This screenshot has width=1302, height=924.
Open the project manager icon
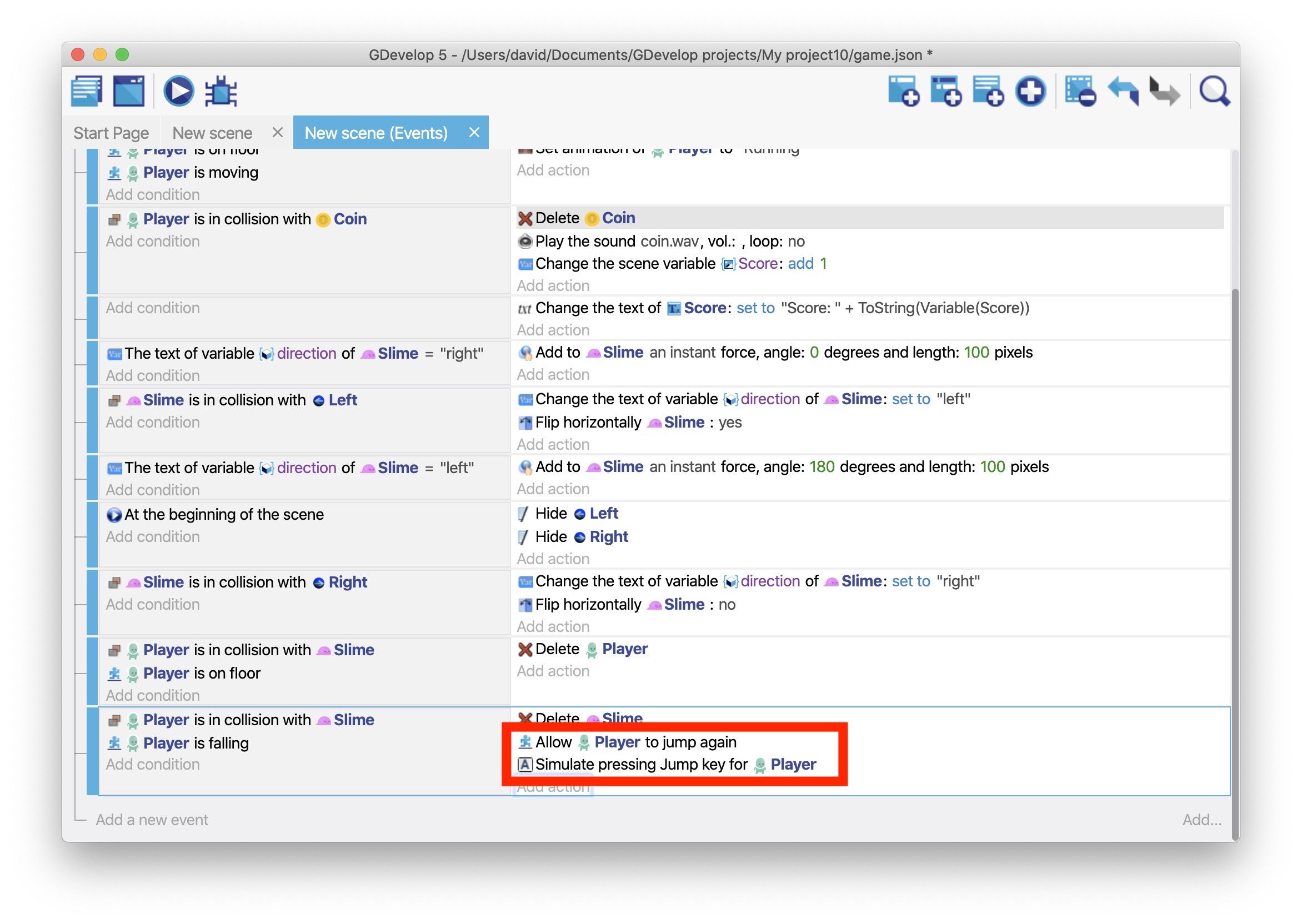(87, 91)
